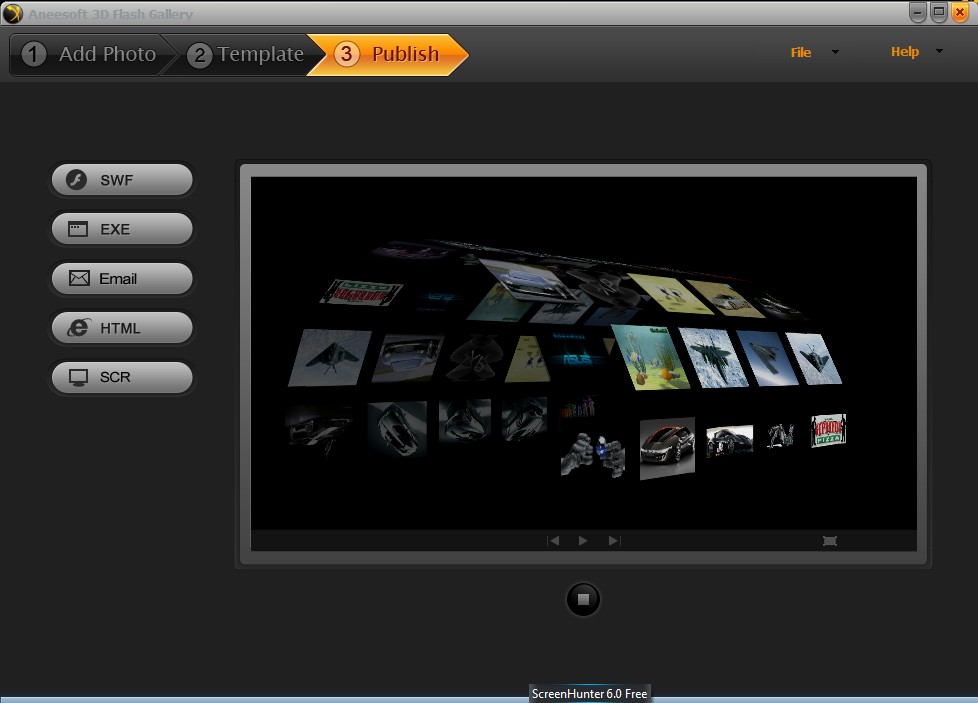This screenshot has width=978, height=703.
Task: Click the Aneesoft app logo icon
Action: (x=12, y=13)
